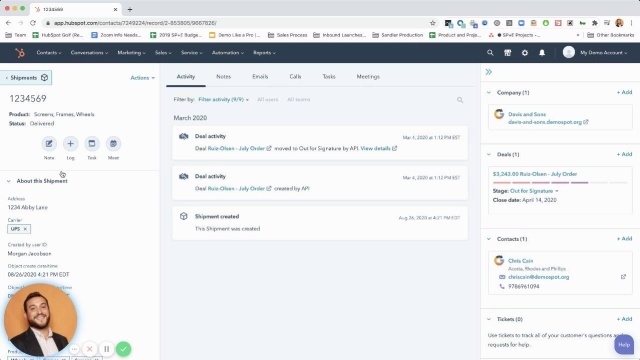Reload the page with refresh icon
The height and width of the screenshot is (360, 640).
(33, 23)
